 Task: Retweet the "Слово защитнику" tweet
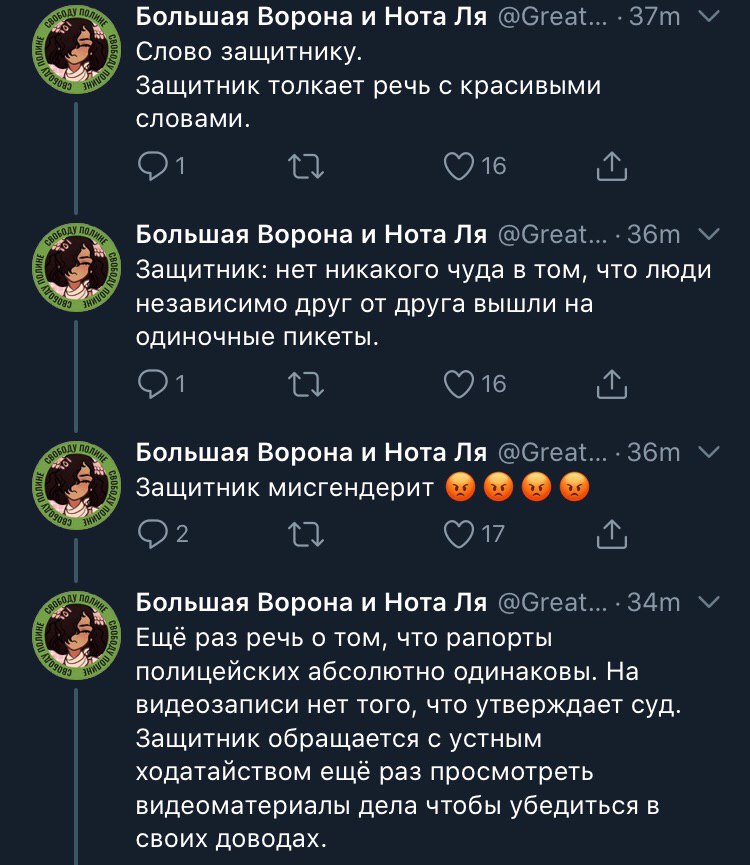[x=305, y=167]
